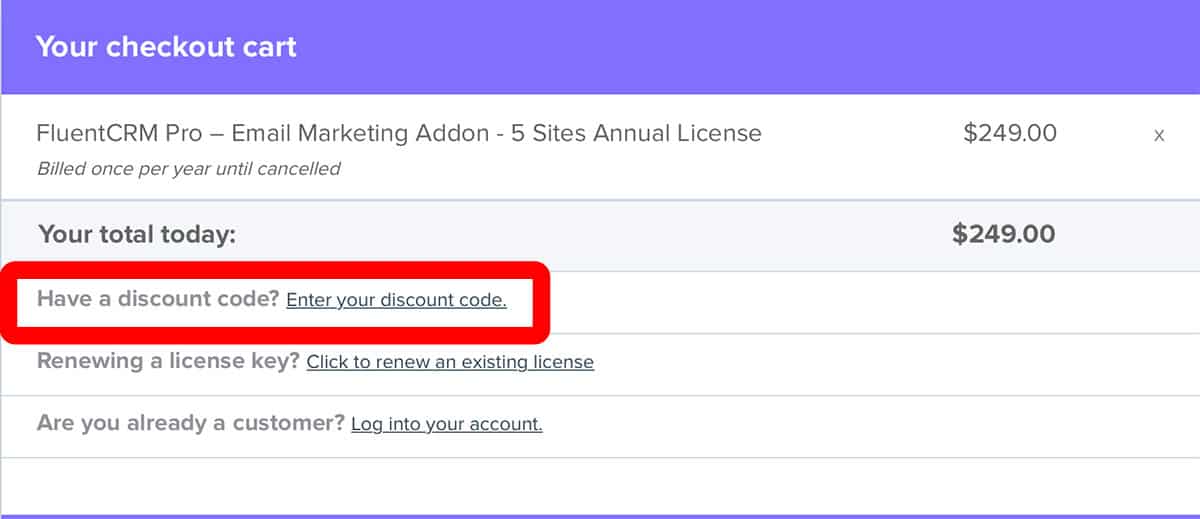1200x519 pixels.
Task: Select the Your checkout cart heading
Action: [x=166, y=47]
